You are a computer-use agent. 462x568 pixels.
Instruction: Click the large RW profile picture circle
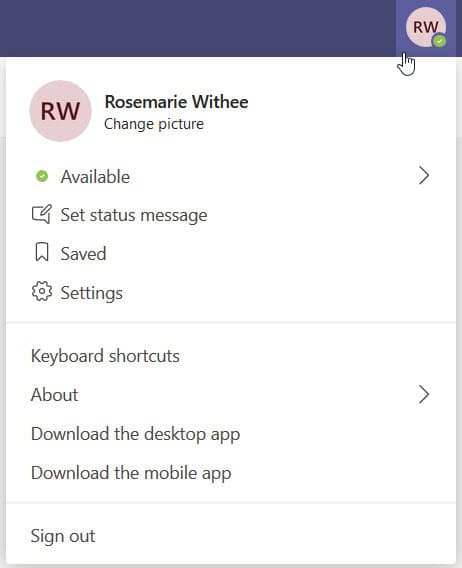(x=61, y=111)
